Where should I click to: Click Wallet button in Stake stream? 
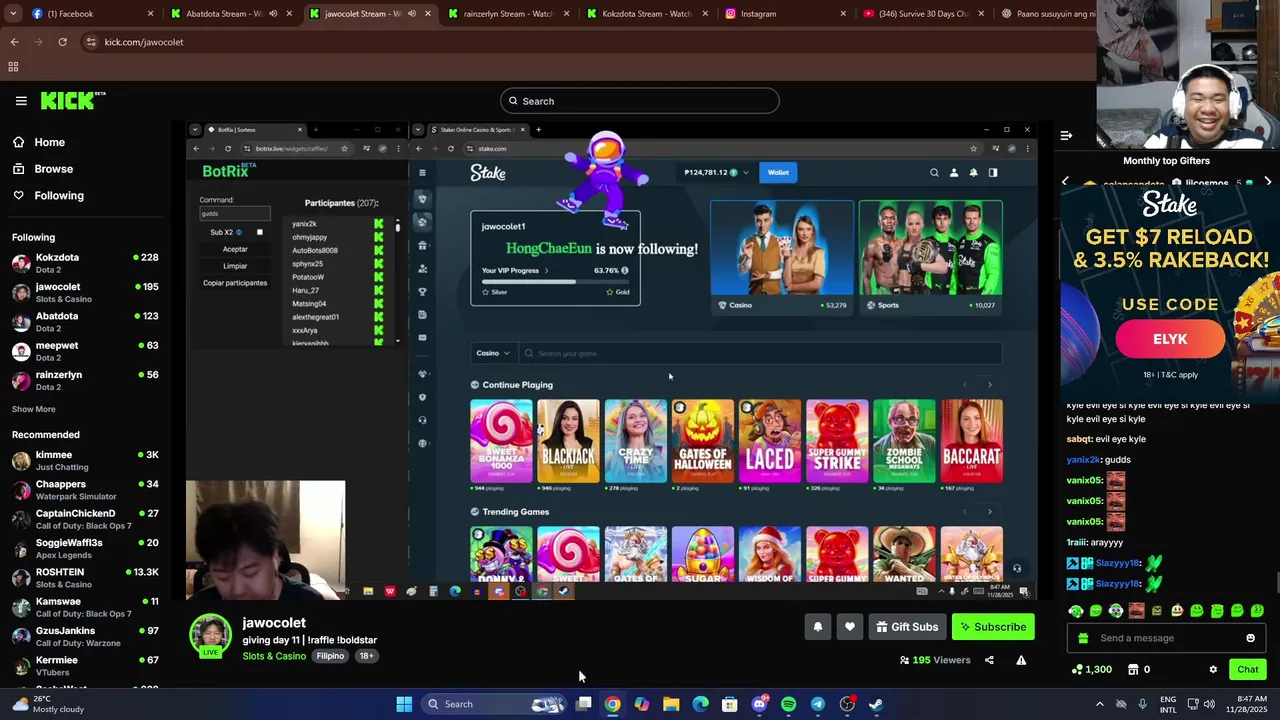click(778, 172)
